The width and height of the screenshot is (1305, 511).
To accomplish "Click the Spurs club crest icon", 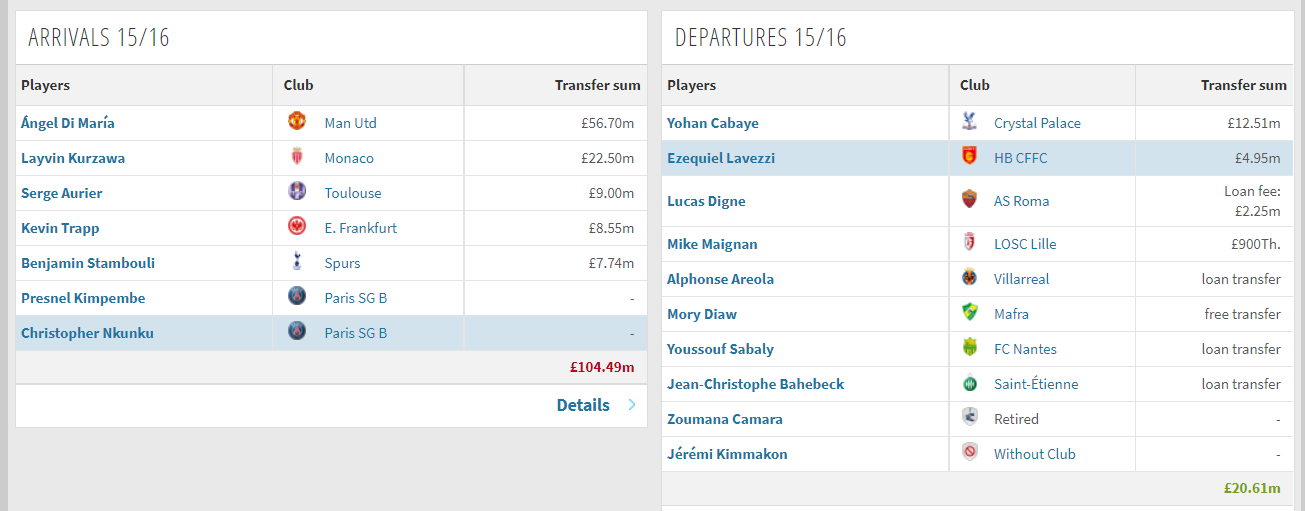I will [296, 262].
